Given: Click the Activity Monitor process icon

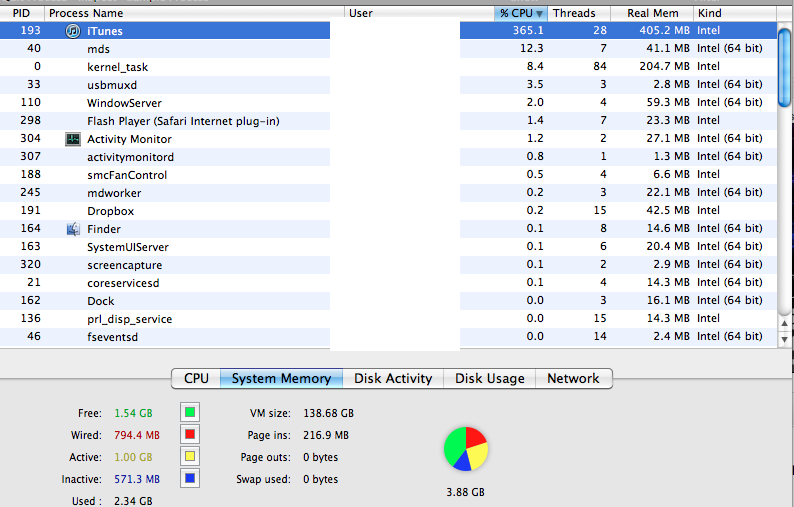Looking at the screenshot, I should (x=73, y=139).
